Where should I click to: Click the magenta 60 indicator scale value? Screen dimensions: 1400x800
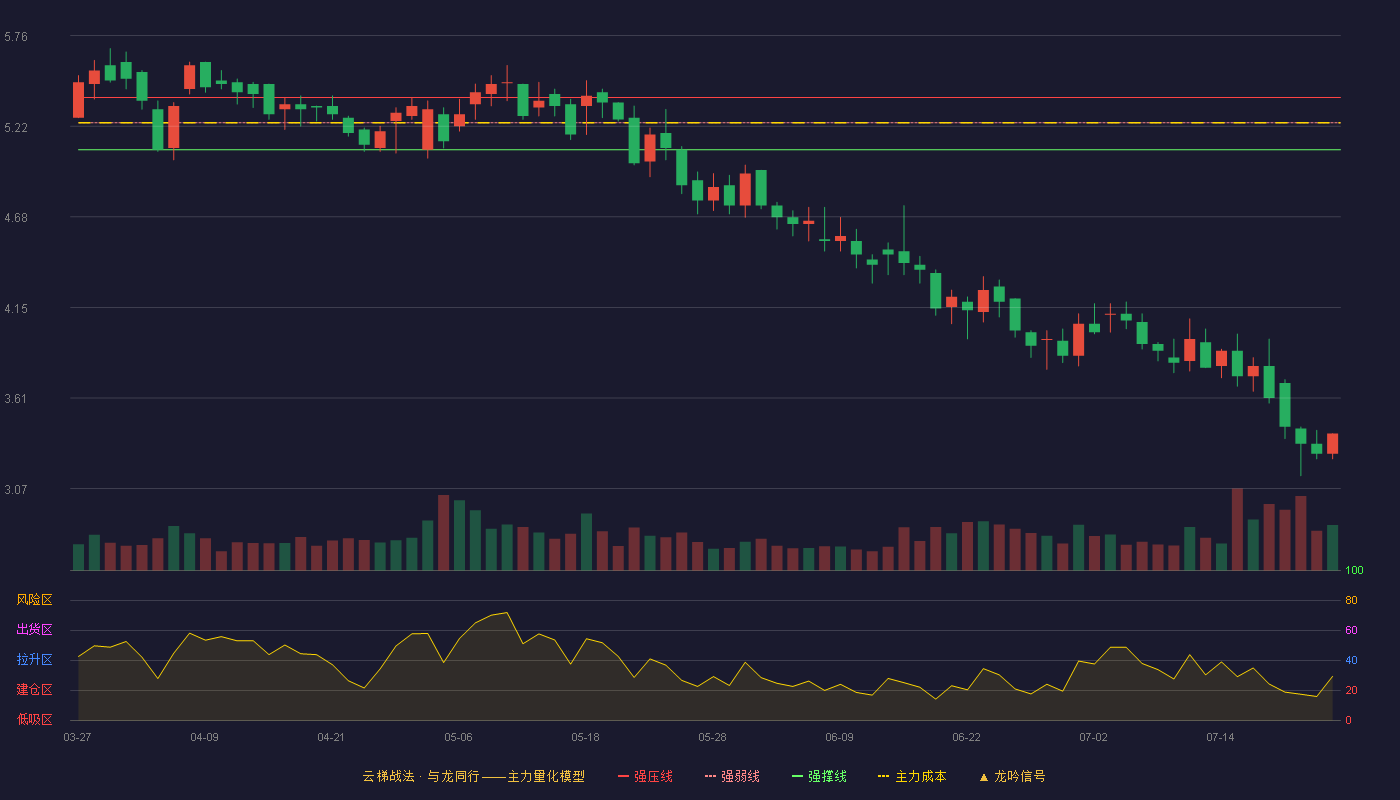click(1351, 630)
